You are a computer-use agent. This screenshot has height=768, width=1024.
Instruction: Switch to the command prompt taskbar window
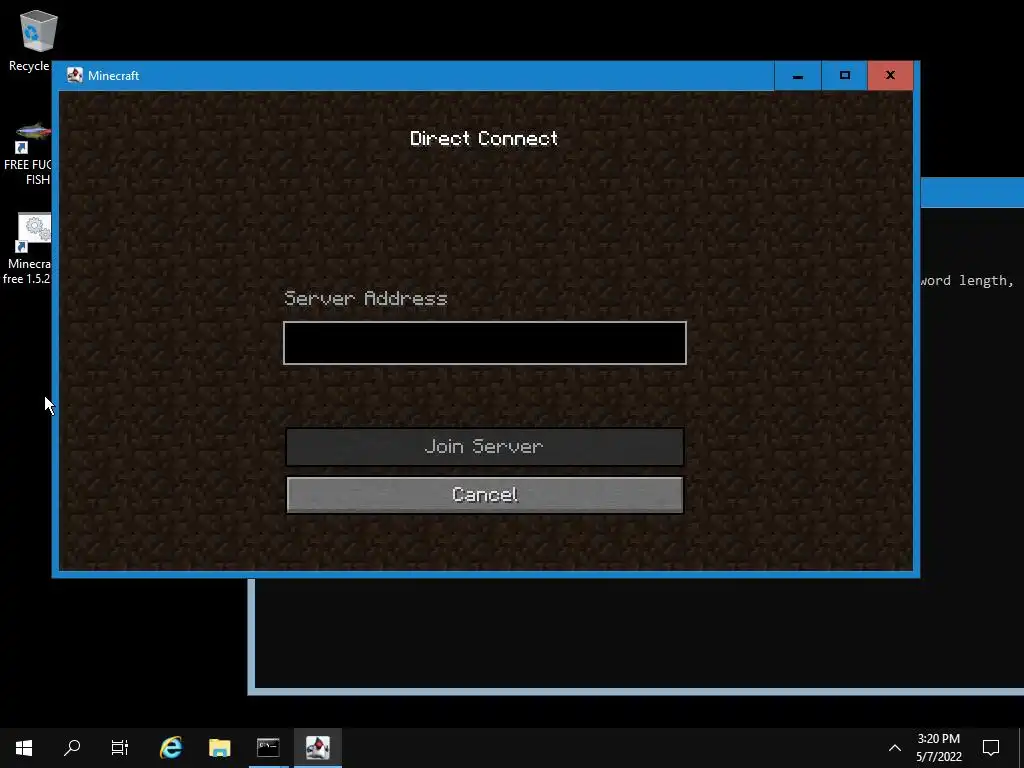tap(268, 747)
